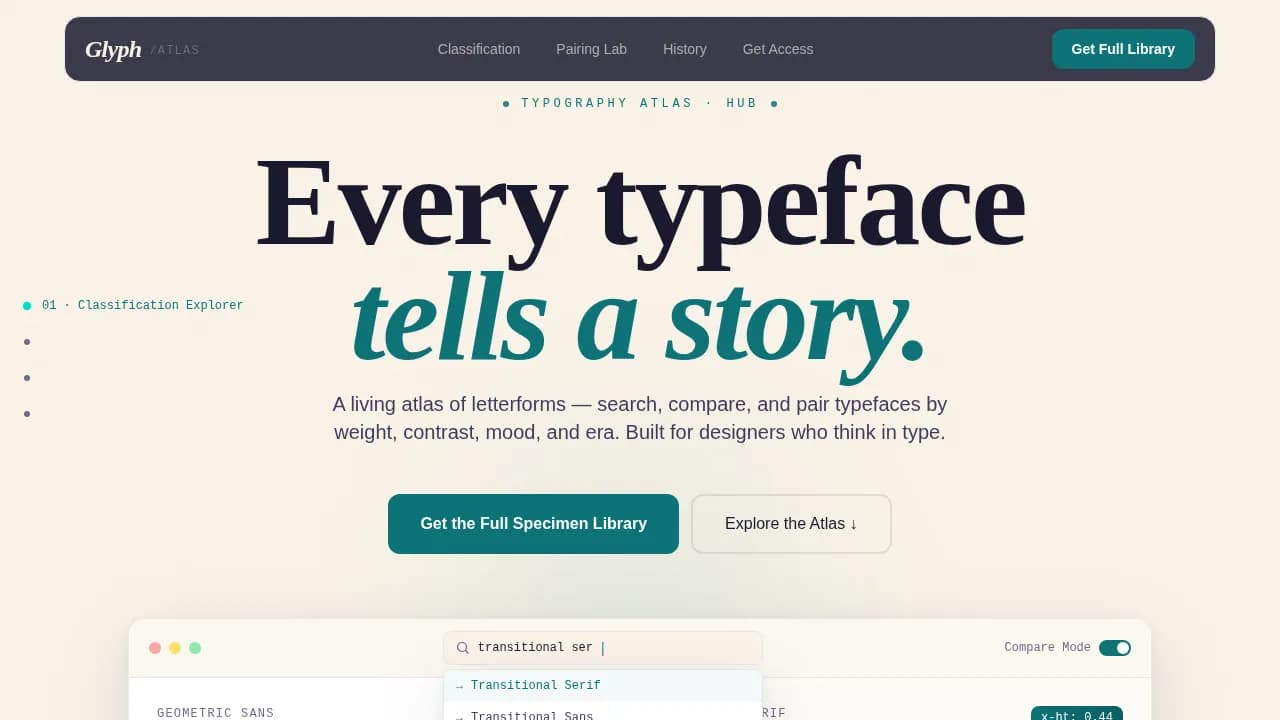Jump to the third section dot in side navigation
Image resolution: width=1280 pixels, height=720 pixels.
coord(27,378)
